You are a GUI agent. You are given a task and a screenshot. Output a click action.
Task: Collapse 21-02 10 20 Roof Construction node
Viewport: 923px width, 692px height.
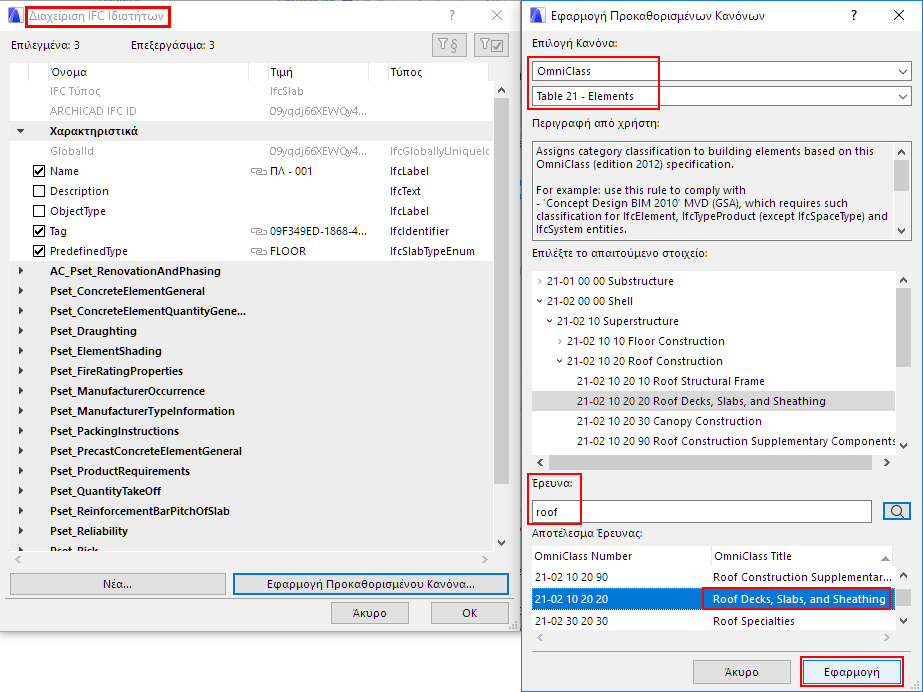[x=559, y=361]
